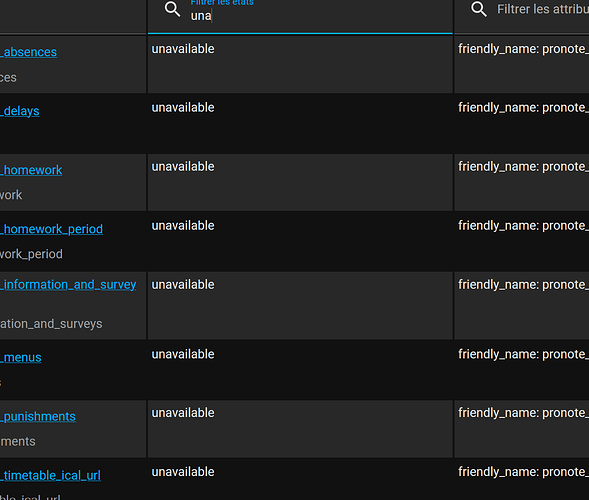
Task: Open the _timetable_ical_url entity link
Action: point(50,475)
